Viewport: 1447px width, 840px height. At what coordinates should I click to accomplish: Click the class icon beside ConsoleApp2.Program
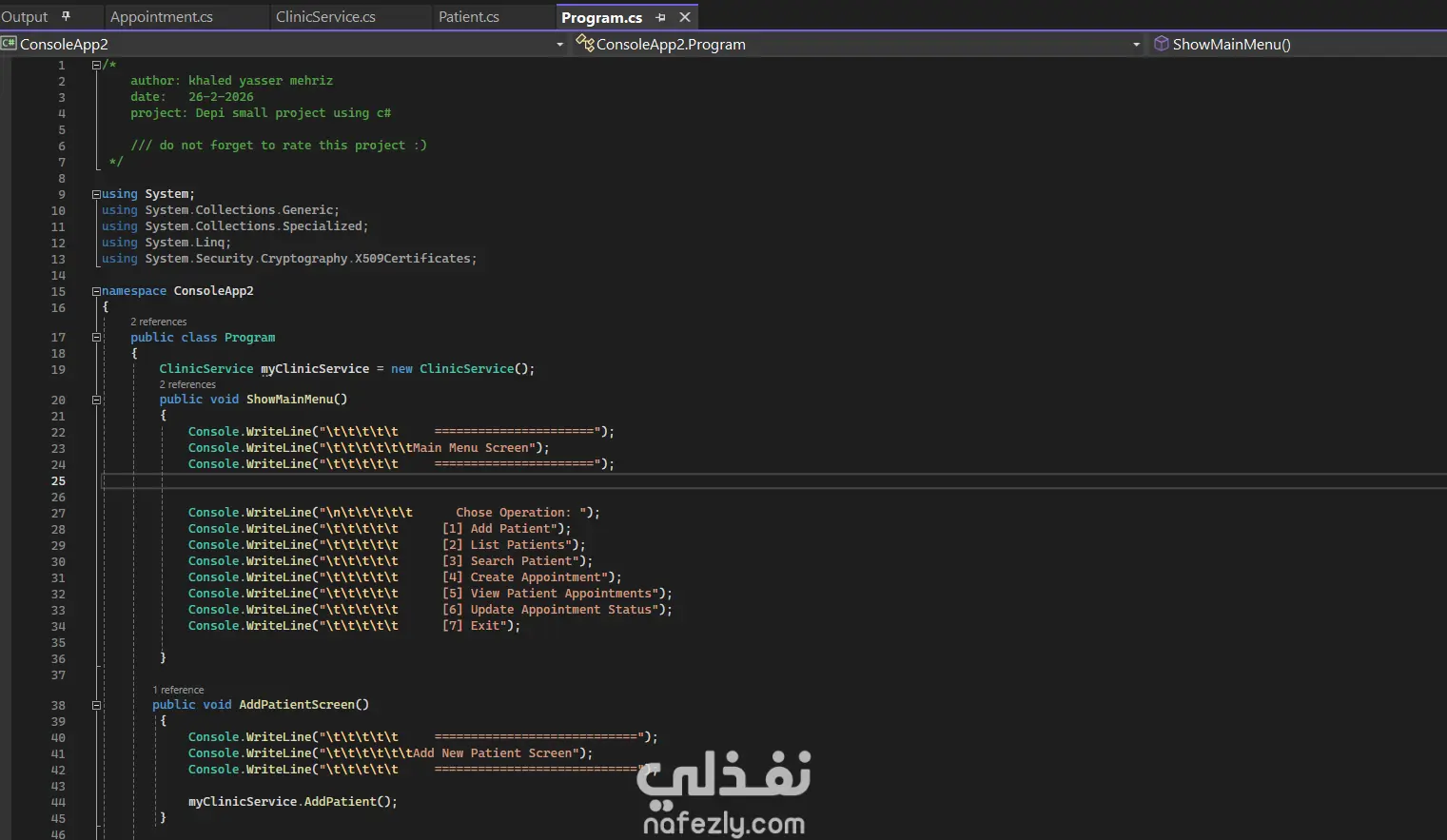tap(585, 44)
